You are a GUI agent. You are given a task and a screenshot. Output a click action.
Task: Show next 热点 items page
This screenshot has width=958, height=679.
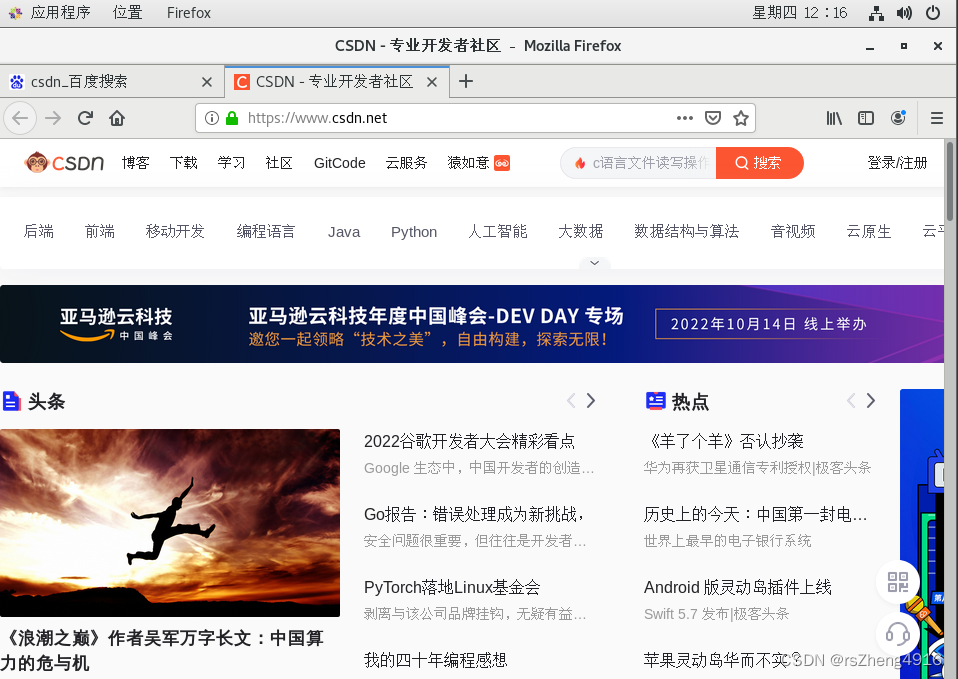click(x=871, y=401)
